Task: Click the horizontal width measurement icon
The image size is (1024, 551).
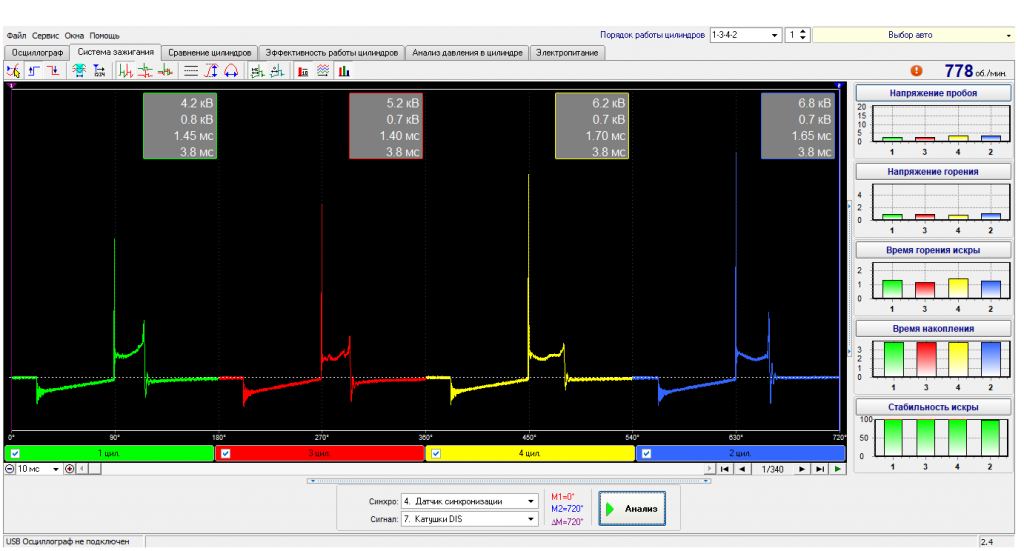Action: point(231,71)
